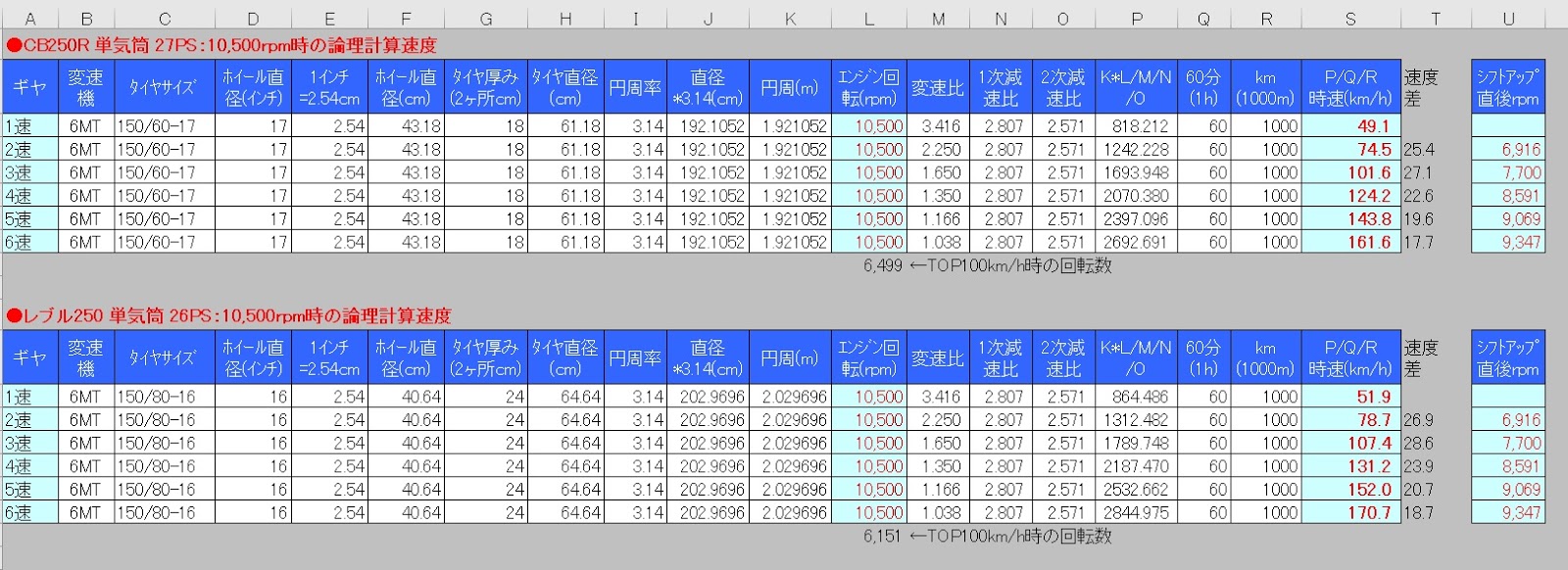Click speed value 152.0
This screenshot has height=570, width=1568.
click(1350, 490)
